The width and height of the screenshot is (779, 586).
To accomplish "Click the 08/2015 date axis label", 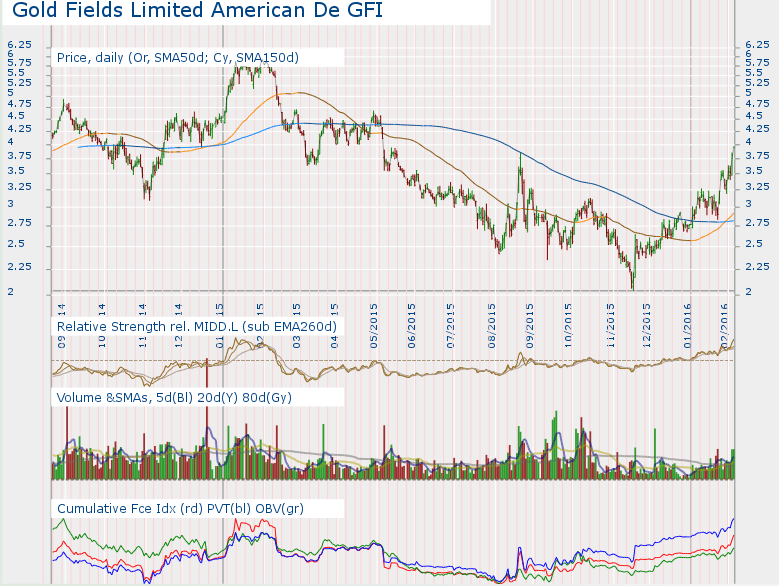I will coord(491,326).
